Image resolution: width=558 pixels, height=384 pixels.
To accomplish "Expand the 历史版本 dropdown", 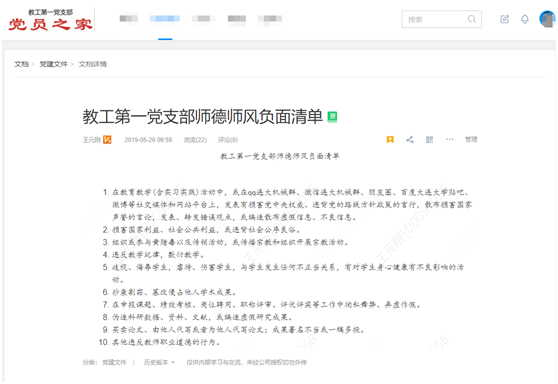I will 159,362.
